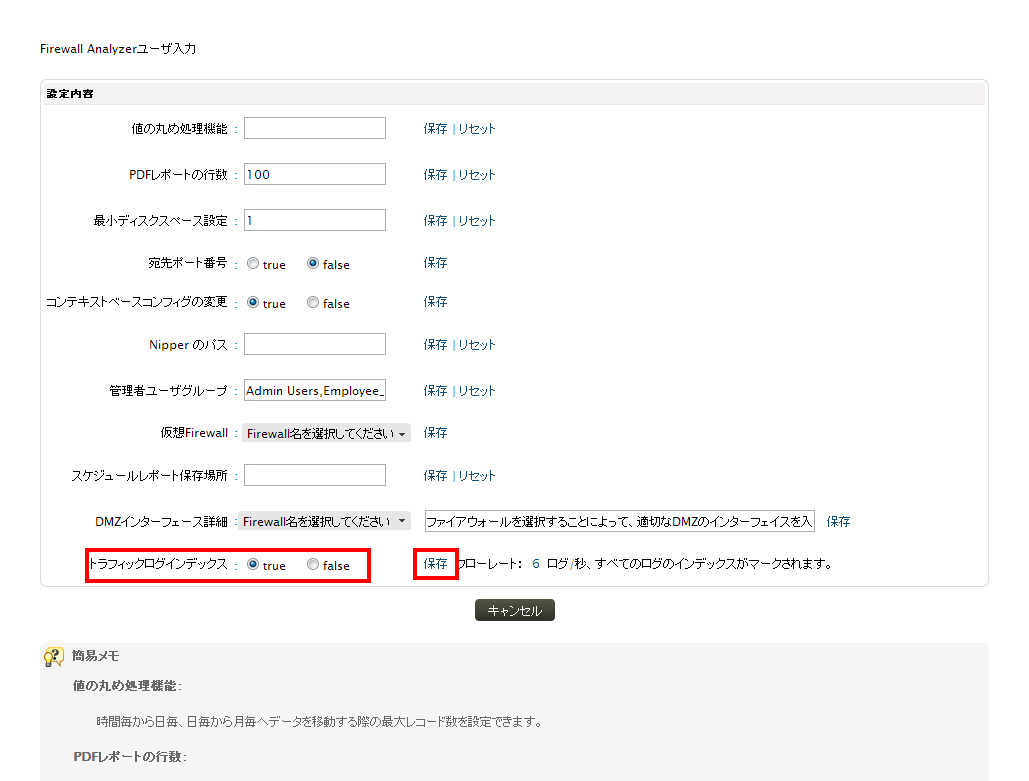Select true for 宛先ポート番号
Image resolution: width=1029 pixels, height=781 pixels.
click(x=253, y=263)
